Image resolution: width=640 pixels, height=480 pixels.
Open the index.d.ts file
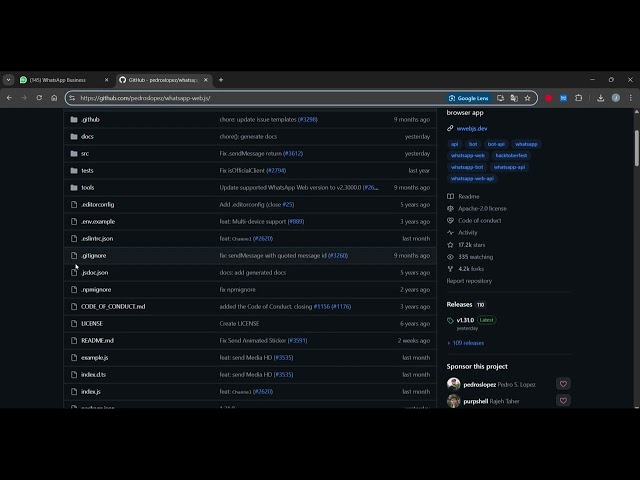click(93, 375)
